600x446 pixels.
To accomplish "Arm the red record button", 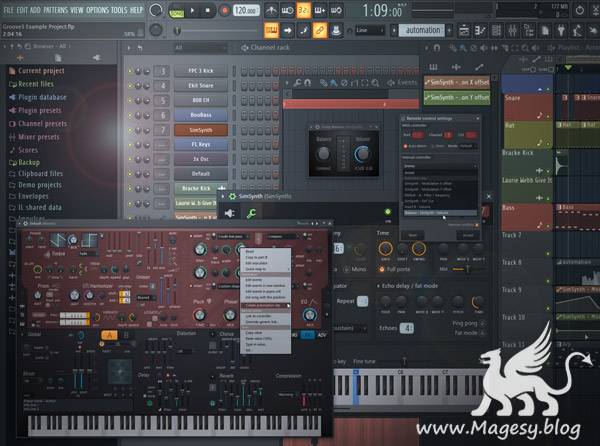I will click(225, 11).
